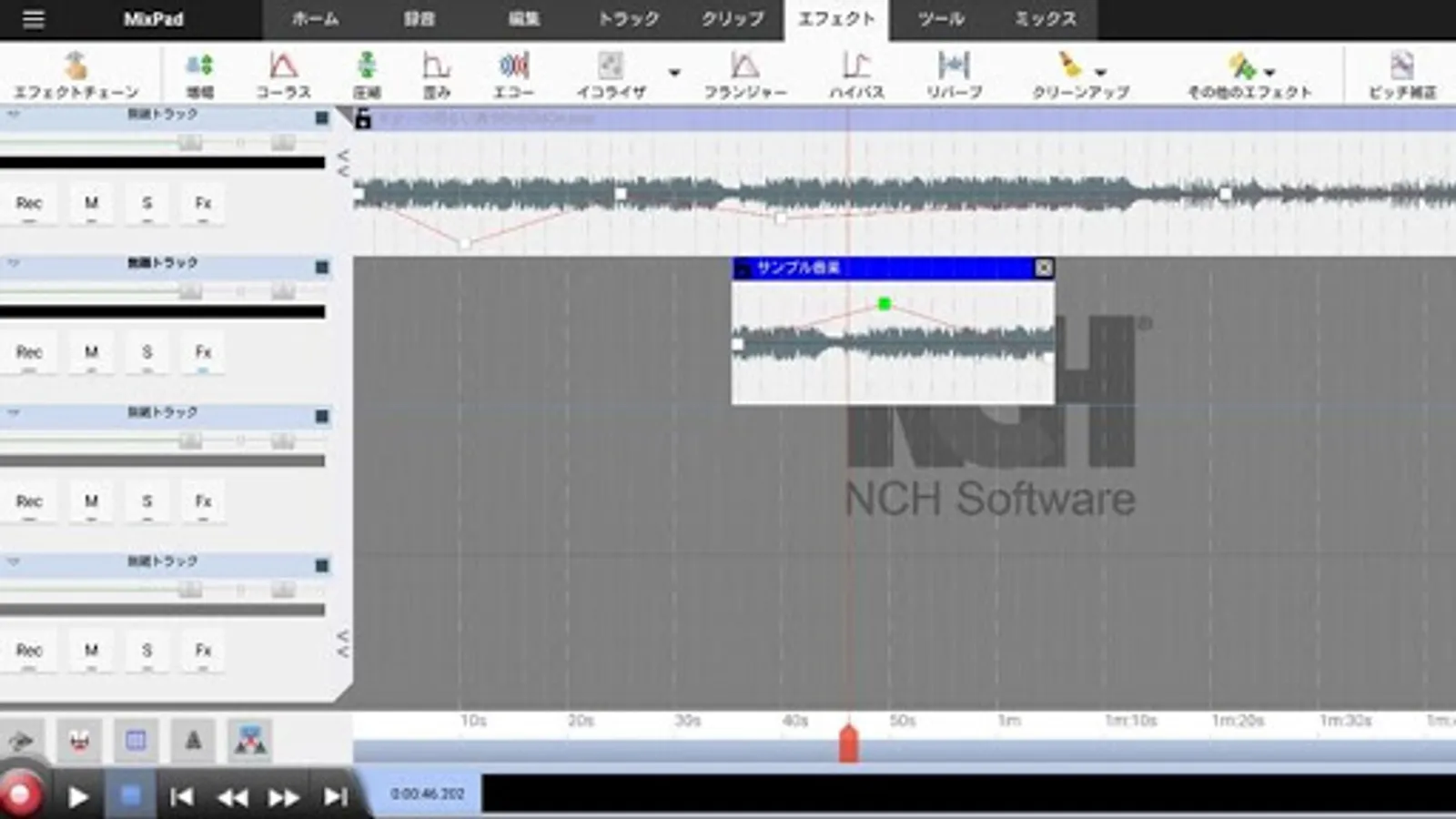Viewport: 1456px width, 819px height.
Task: Open Fx for the fourth track
Action: (x=203, y=652)
